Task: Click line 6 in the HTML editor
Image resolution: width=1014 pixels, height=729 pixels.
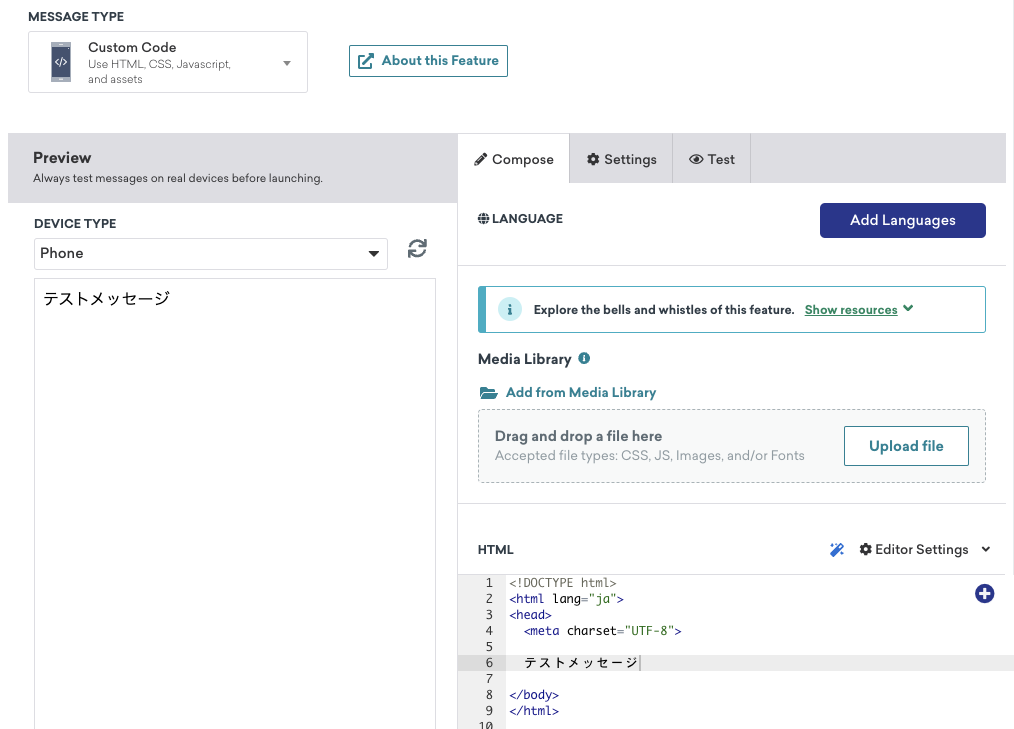Action: 700,662
